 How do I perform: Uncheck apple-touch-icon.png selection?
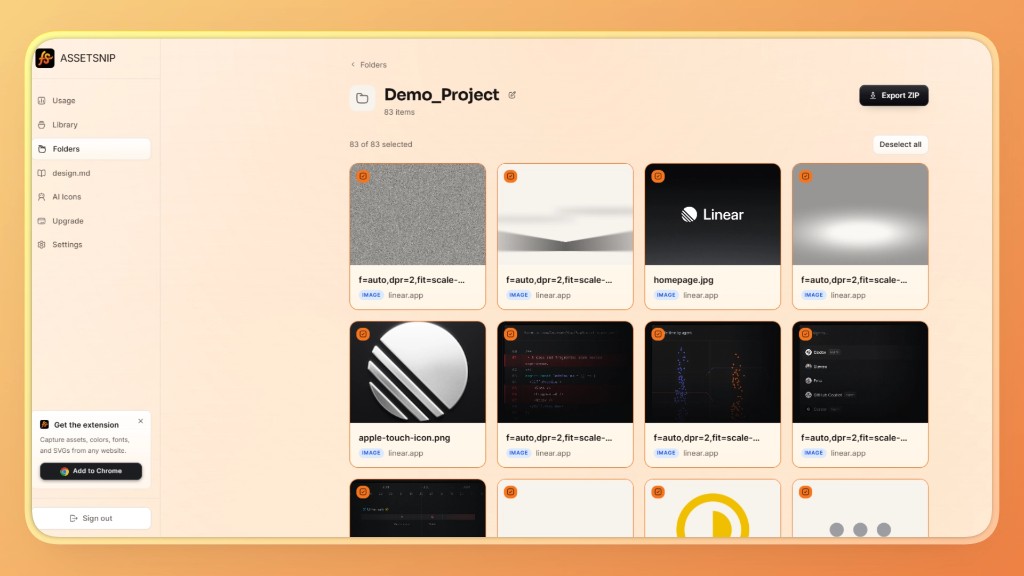click(x=363, y=334)
